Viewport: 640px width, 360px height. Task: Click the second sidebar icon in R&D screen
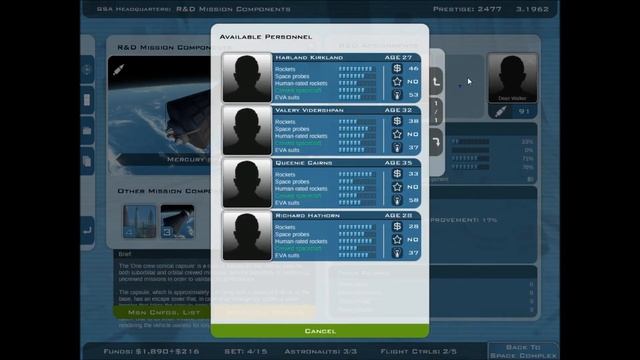click(87, 100)
